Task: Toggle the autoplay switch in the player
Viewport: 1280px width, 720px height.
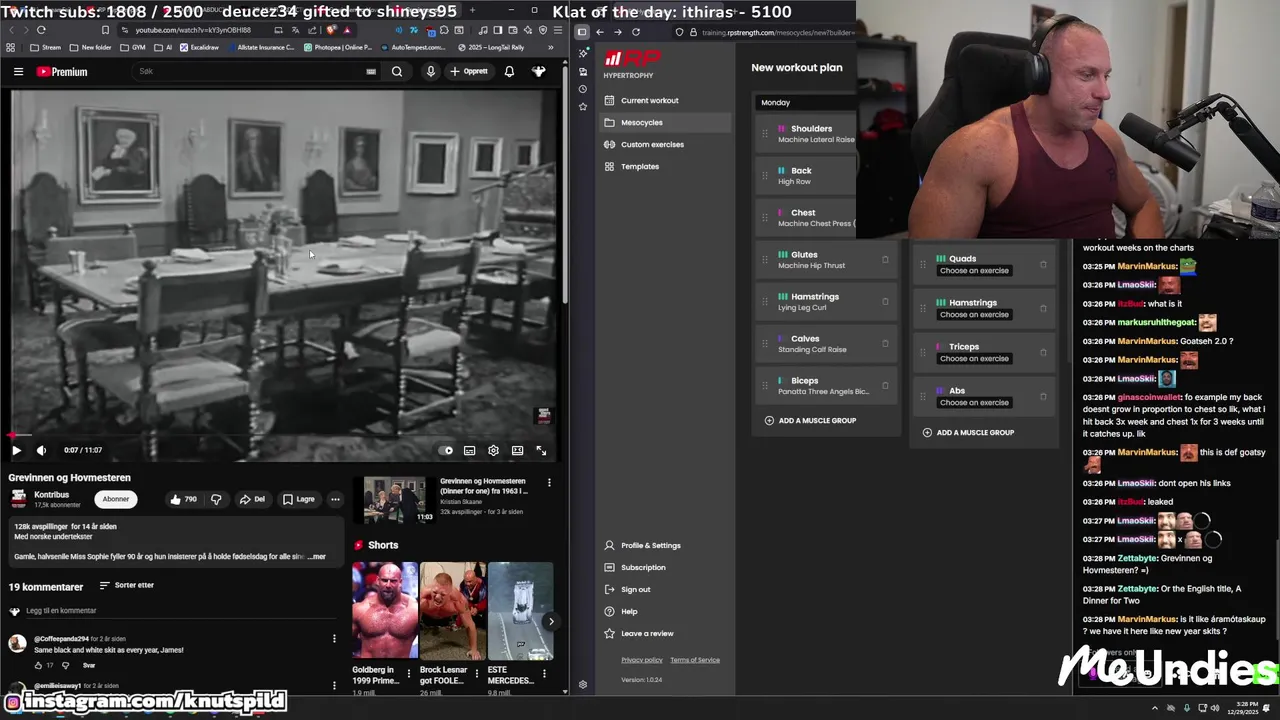Action: (x=447, y=451)
